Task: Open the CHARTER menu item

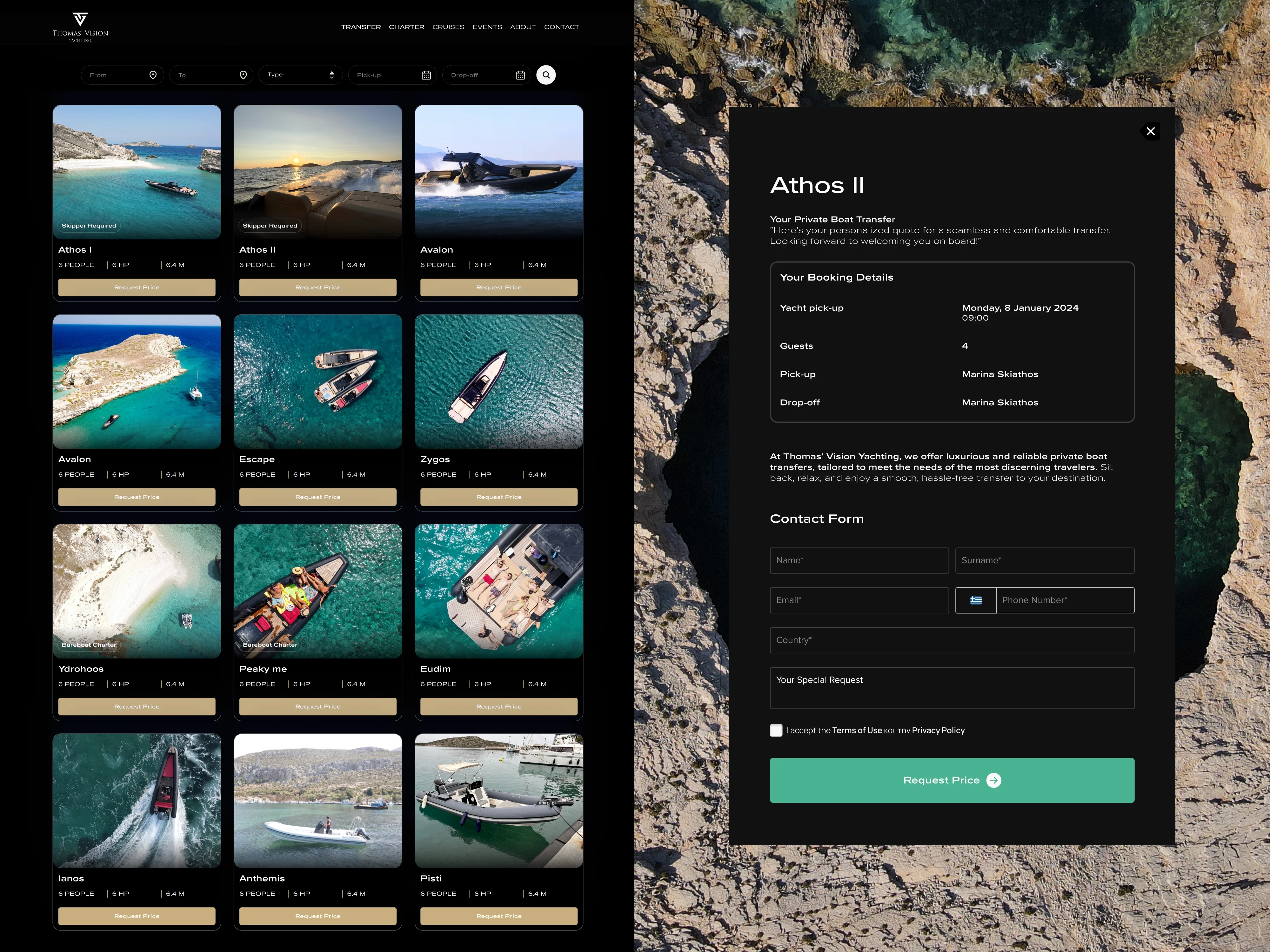Action: point(406,27)
